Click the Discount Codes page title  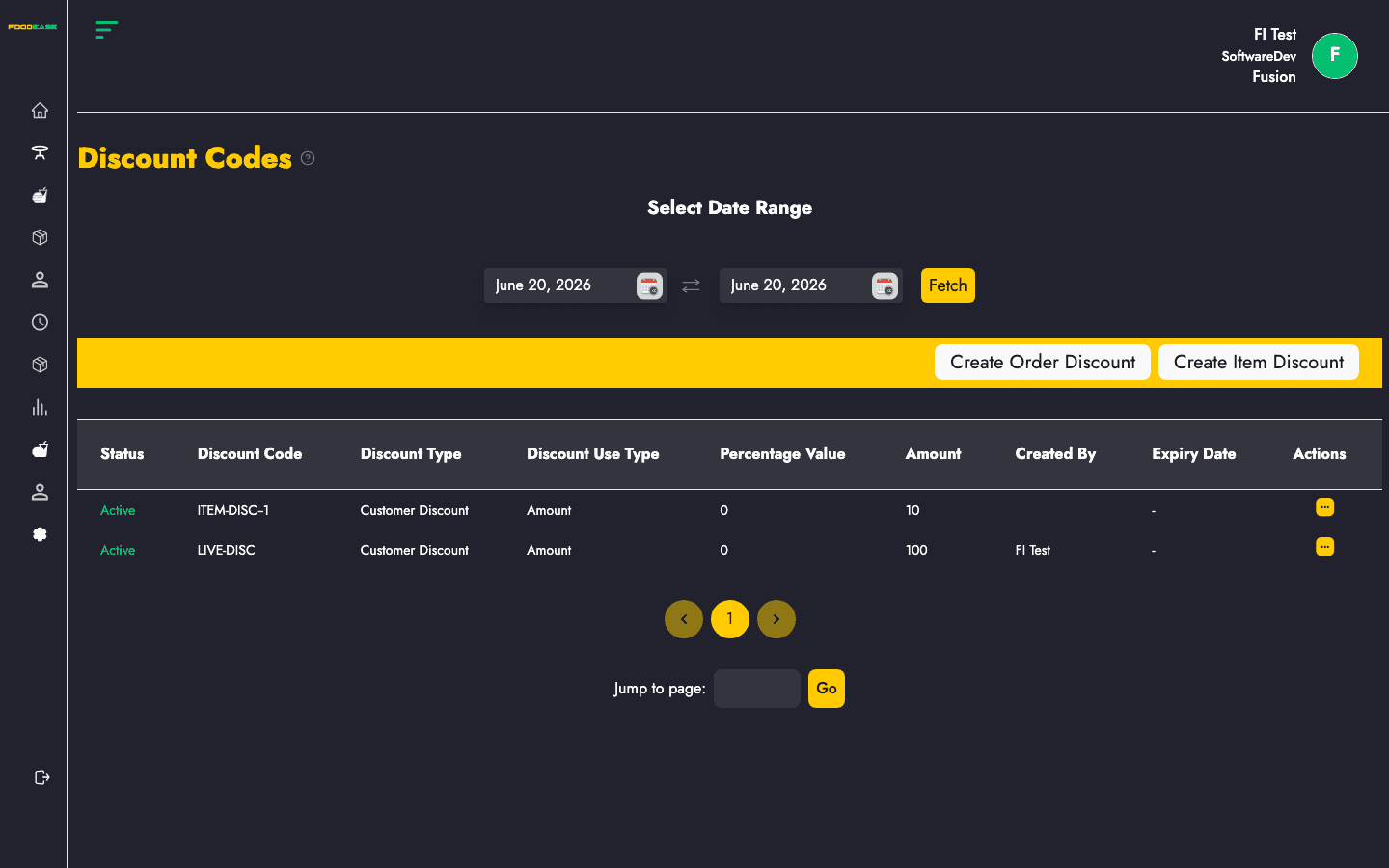coord(184,158)
